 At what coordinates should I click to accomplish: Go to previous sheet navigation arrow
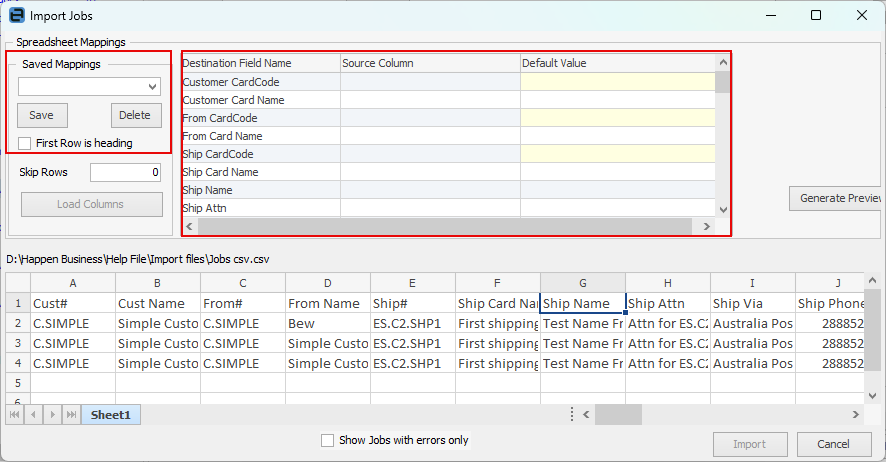coord(33,415)
